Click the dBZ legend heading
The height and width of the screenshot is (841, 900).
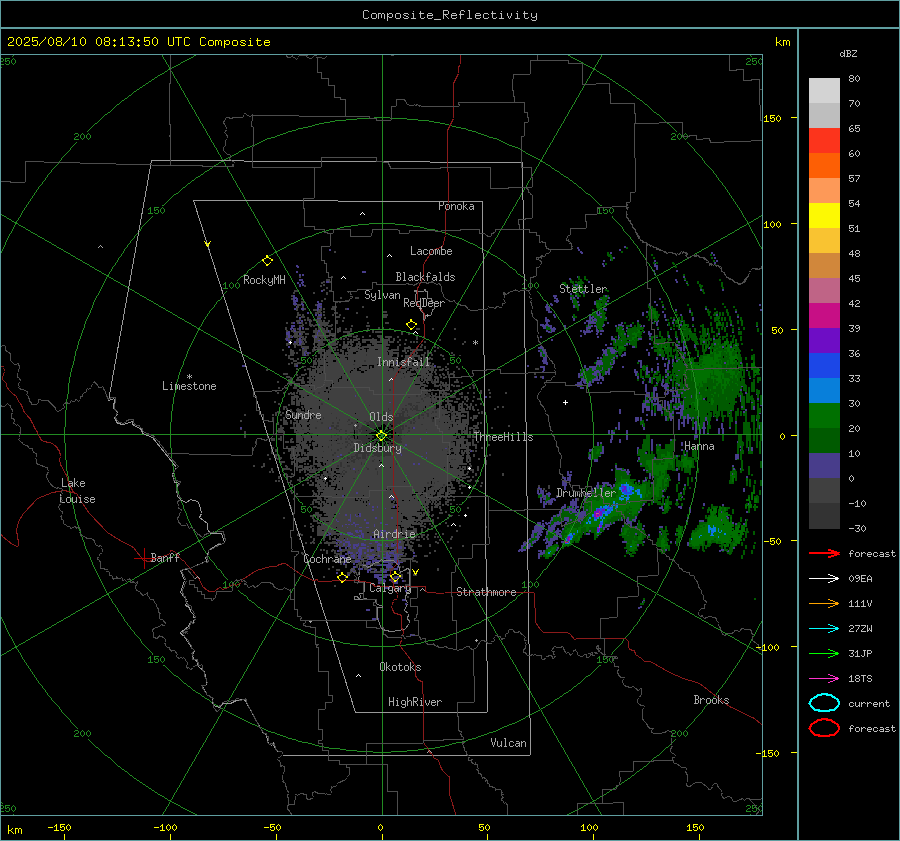click(848, 53)
